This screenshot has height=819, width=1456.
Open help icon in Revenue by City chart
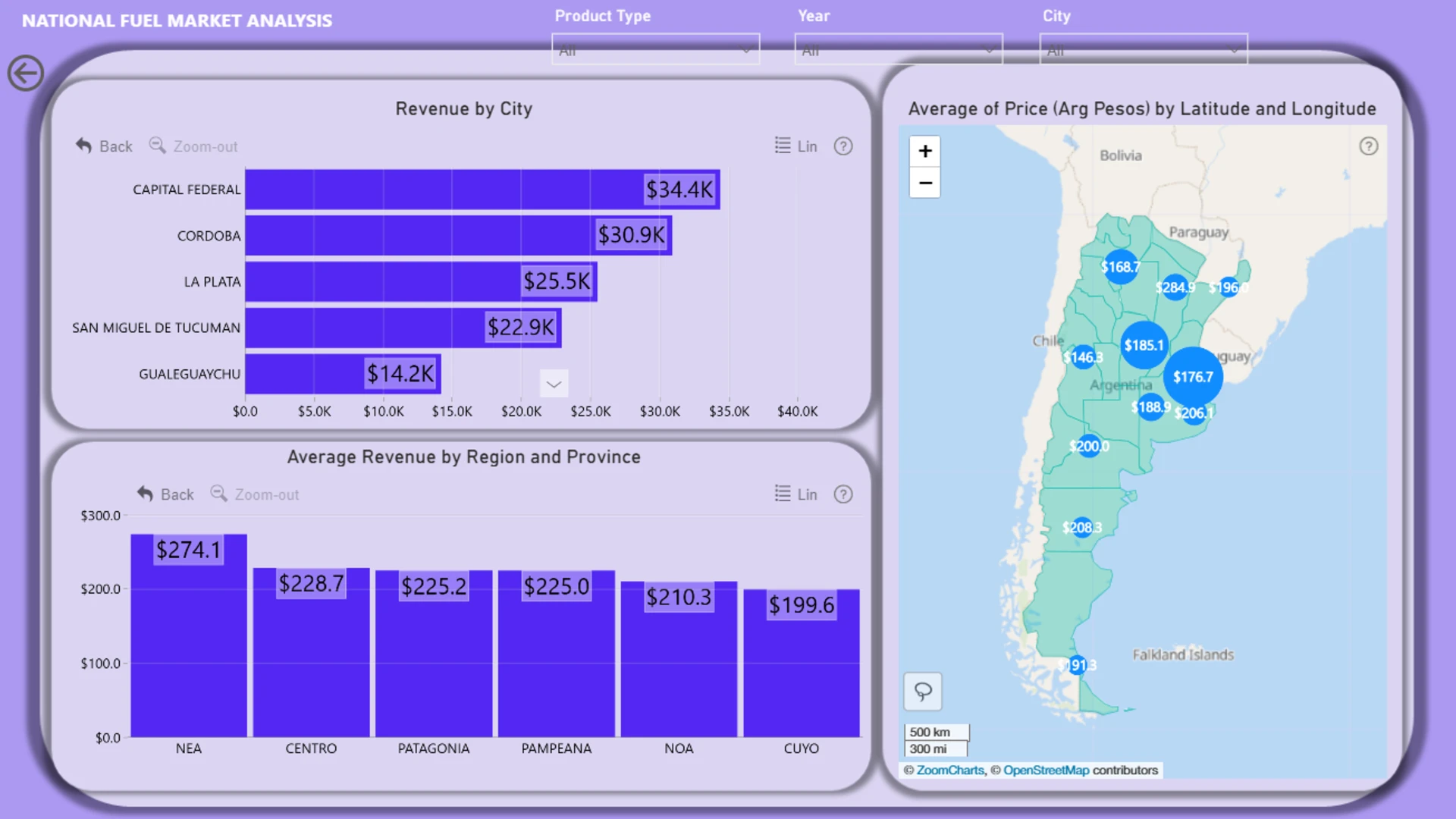[843, 146]
